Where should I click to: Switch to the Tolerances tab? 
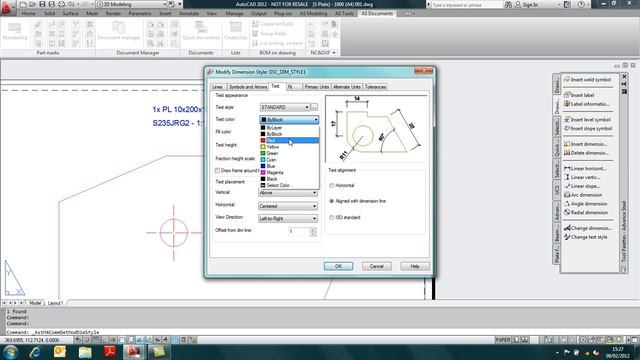pos(376,87)
